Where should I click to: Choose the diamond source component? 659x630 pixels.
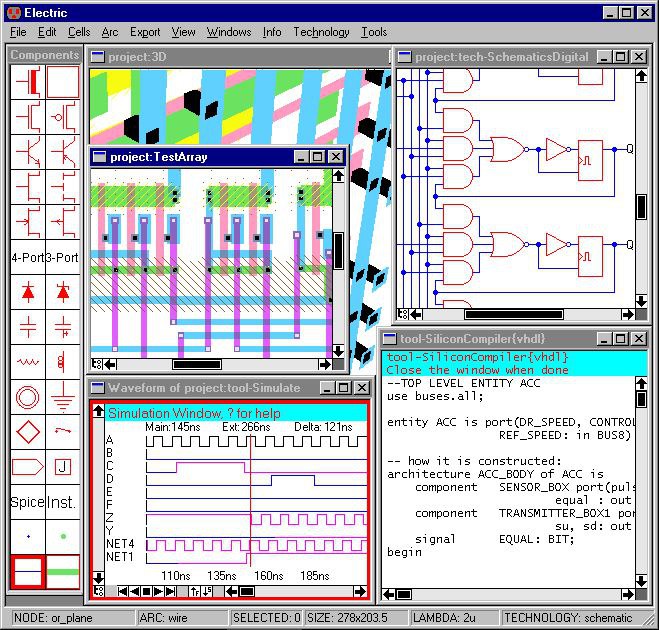pos(28,432)
